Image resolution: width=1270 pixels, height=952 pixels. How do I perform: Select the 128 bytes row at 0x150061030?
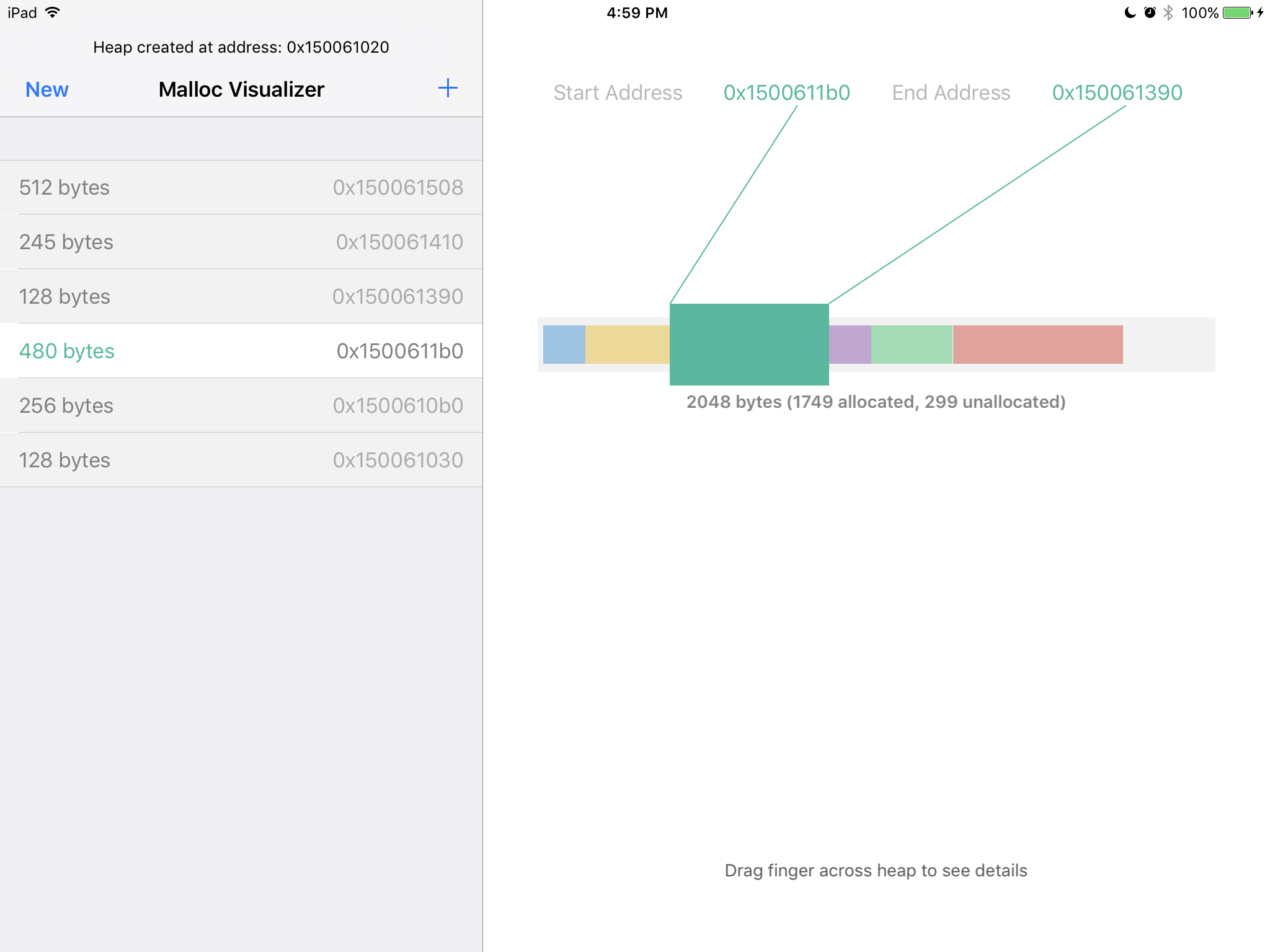241,460
